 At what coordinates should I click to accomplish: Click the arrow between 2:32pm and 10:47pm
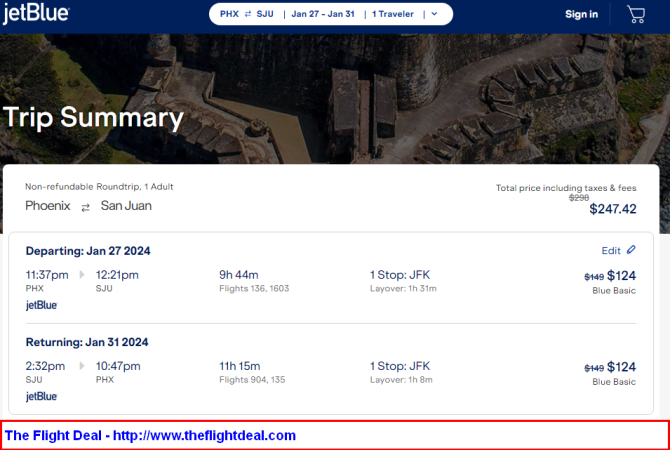tap(83, 366)
